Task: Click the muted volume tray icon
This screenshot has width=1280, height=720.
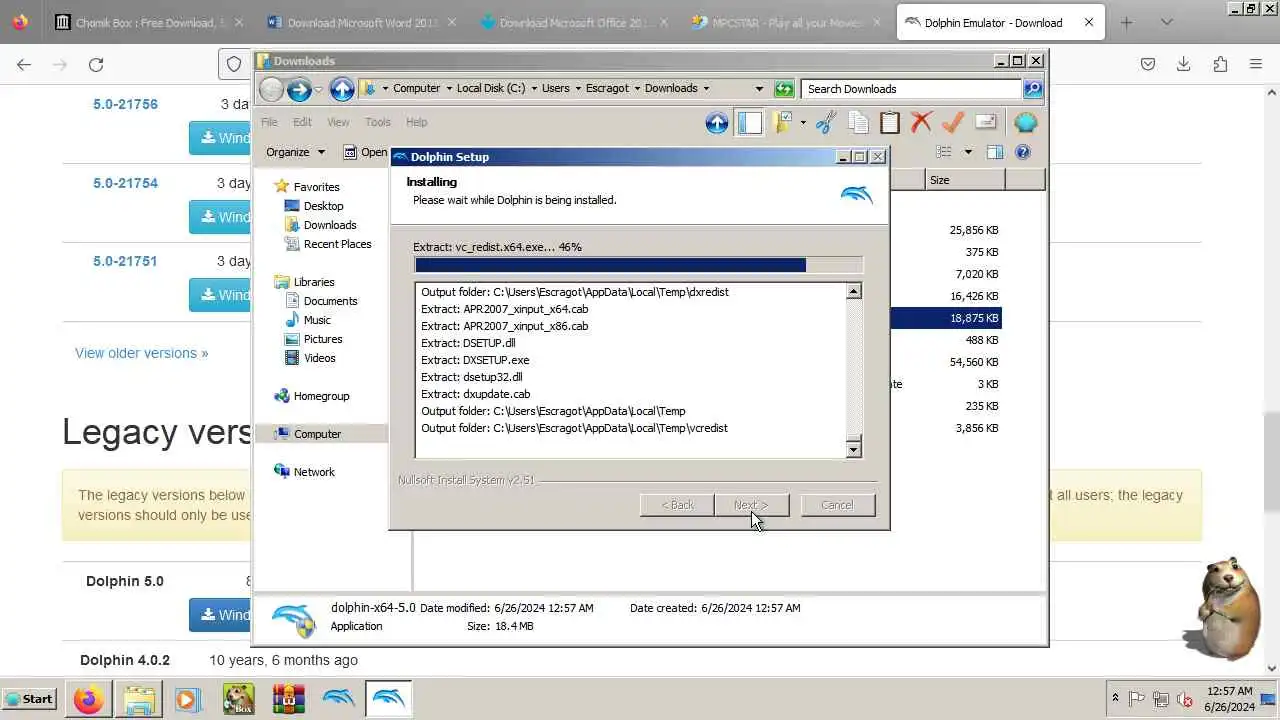Action: [x=1185, y=699]
